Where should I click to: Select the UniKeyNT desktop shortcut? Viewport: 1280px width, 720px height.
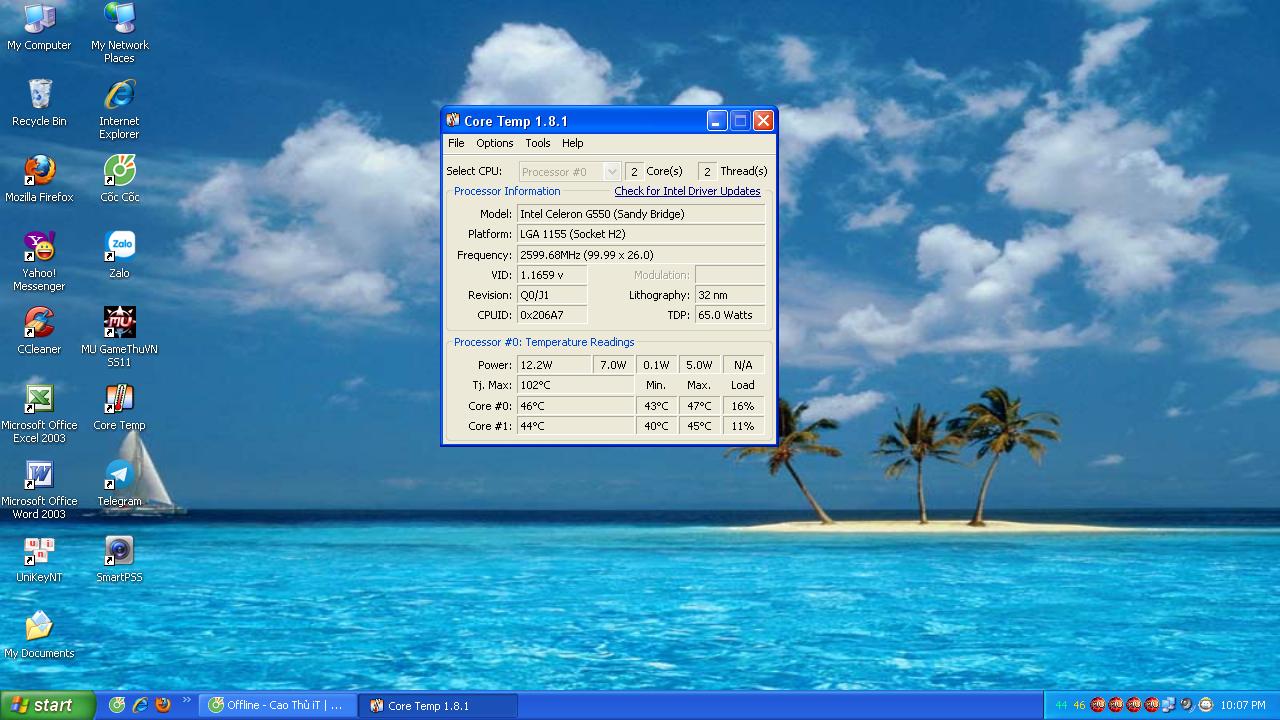pos(39,559)
